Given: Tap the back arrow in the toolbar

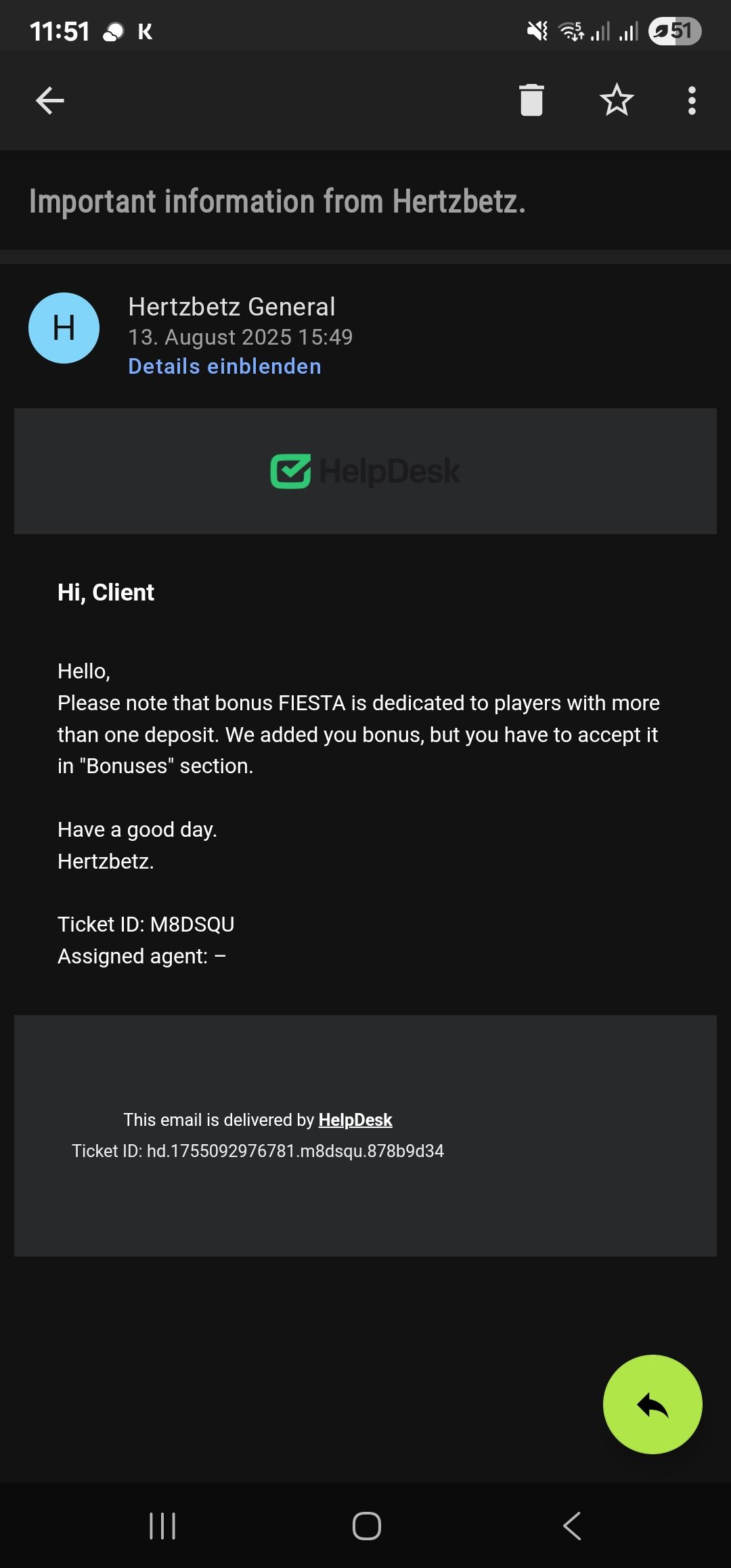Looking at the screenshot, I should pyautogui.click(x=50, y=101).
